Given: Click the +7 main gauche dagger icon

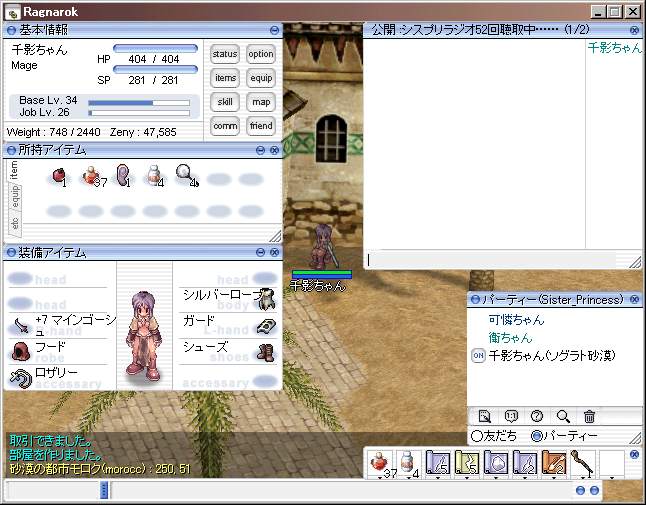Looking at the screenshot, I should click(x=21, y=325).
